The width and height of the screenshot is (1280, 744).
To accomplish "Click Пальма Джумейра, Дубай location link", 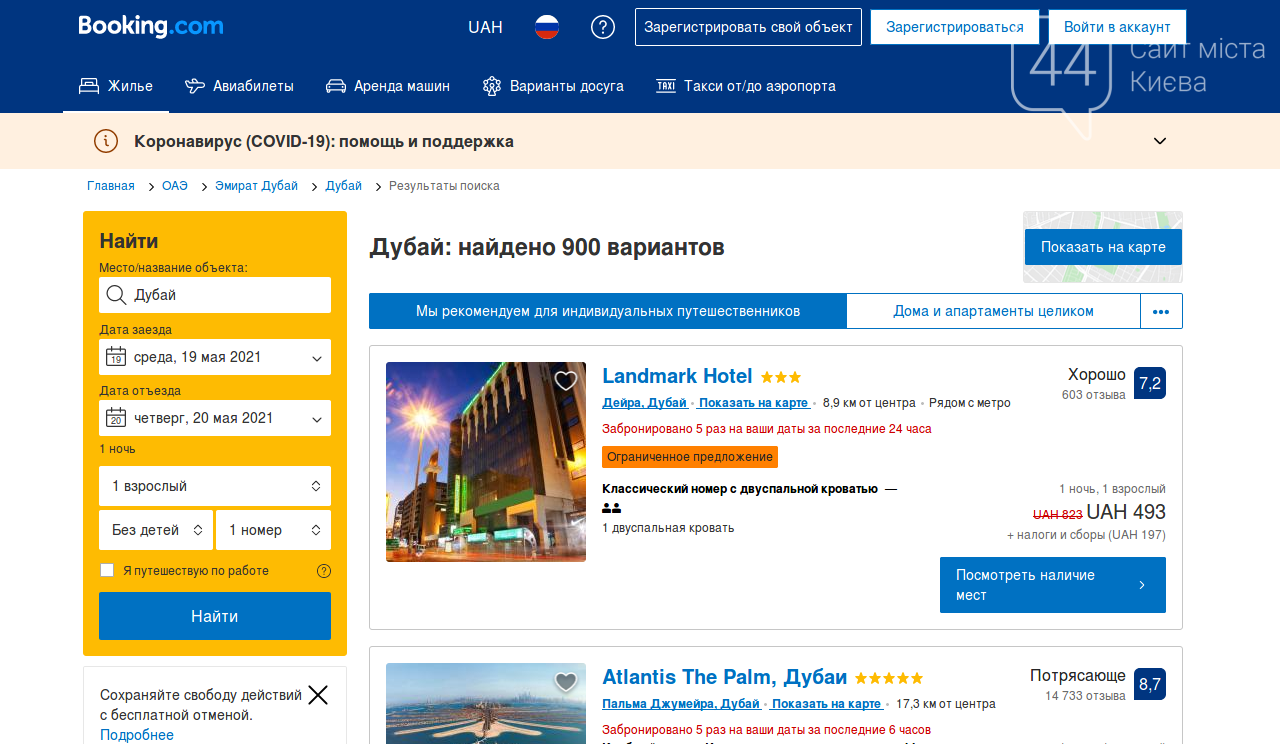I will click(x=681, y=704).
